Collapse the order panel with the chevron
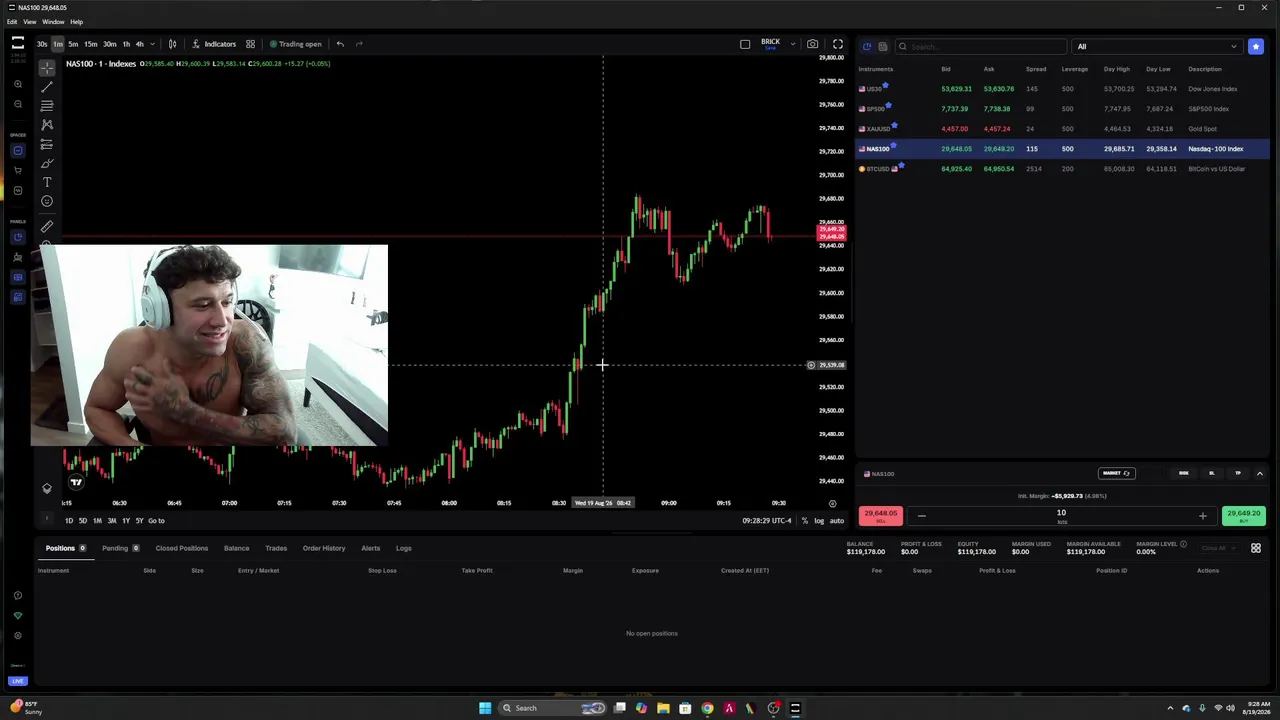This screenshot has height=720, width=1280. click(x=1260, y=473)
